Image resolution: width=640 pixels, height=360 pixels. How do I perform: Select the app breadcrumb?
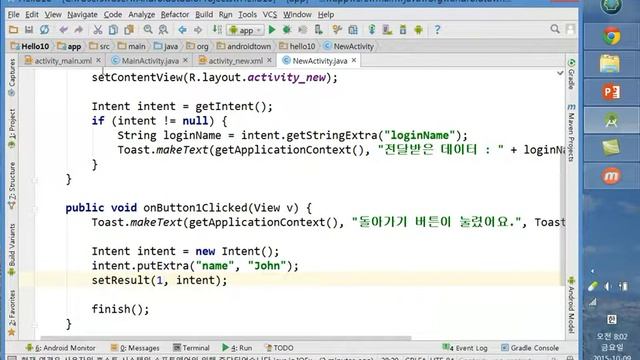[x=69, y=46]
